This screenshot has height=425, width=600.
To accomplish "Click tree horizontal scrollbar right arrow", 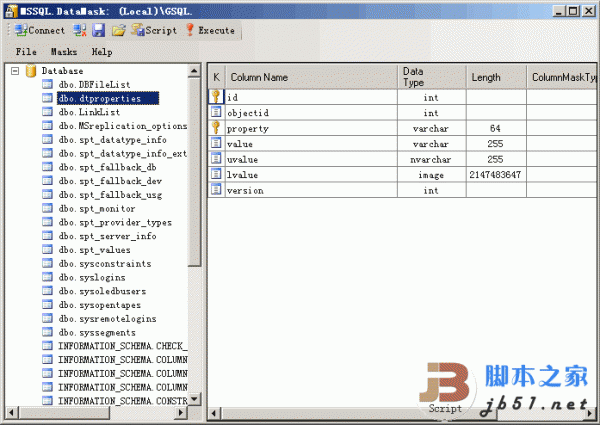I will click(x=181, y=413).
